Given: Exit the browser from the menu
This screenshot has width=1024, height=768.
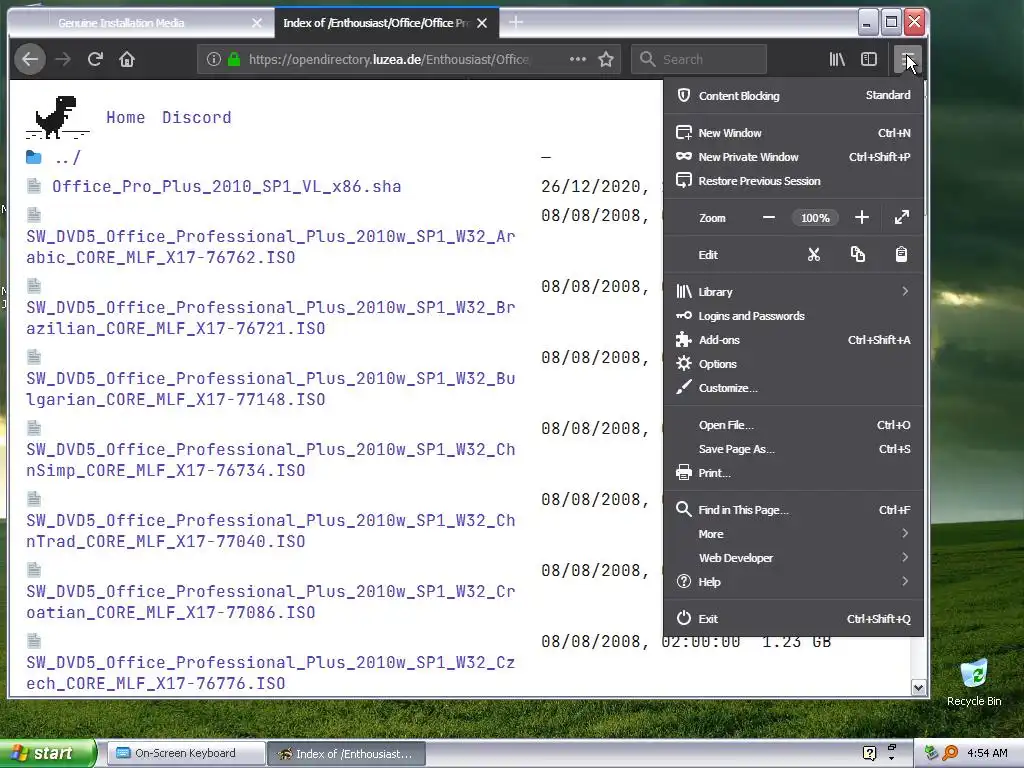Looking at the screenshot, I should [x=793, y=619].
